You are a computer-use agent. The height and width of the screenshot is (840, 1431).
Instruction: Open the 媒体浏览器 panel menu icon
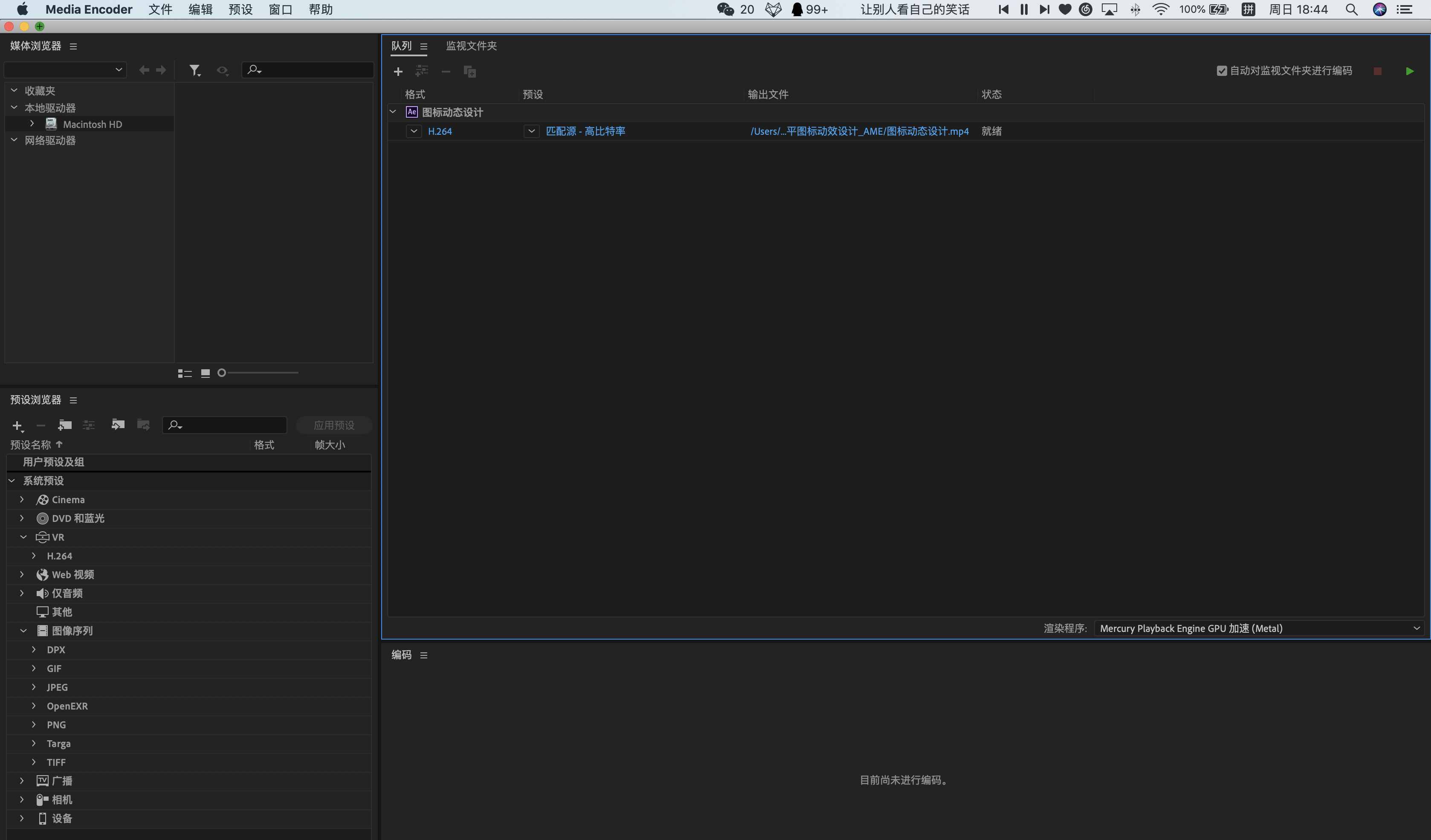click(x=73, y=46)
